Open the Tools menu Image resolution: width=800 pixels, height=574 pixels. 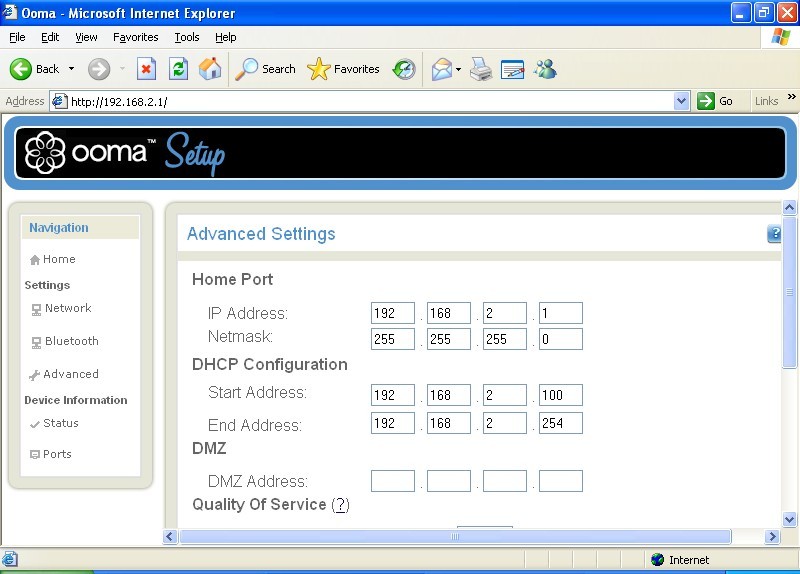pos(187,37)
